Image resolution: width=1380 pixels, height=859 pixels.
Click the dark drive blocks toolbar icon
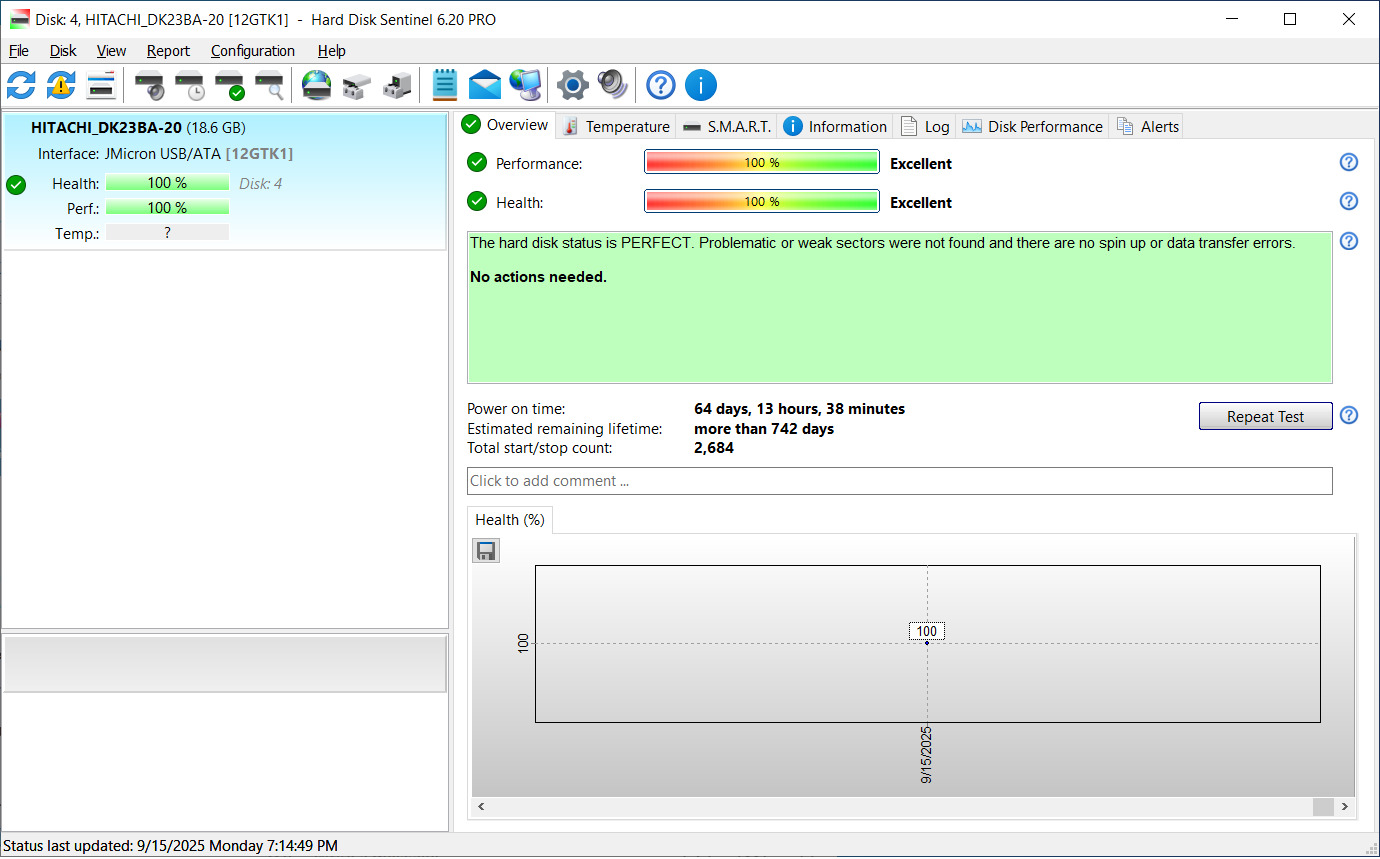tap(396, 85)
